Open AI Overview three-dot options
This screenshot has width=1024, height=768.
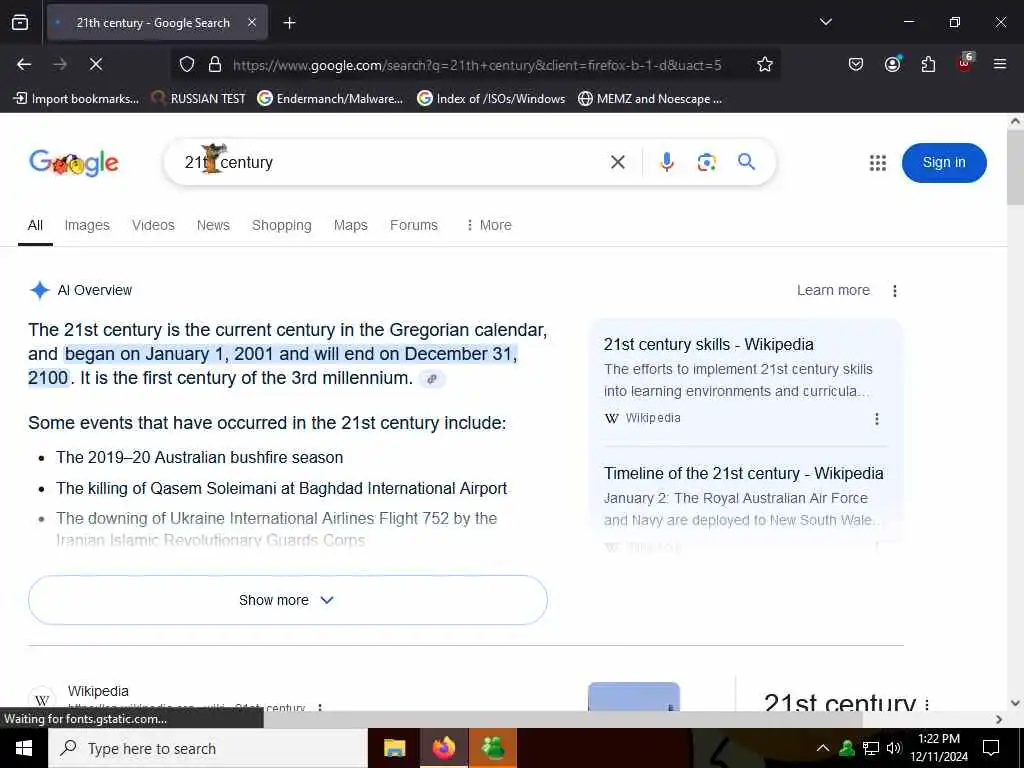(x=895, y=291)
